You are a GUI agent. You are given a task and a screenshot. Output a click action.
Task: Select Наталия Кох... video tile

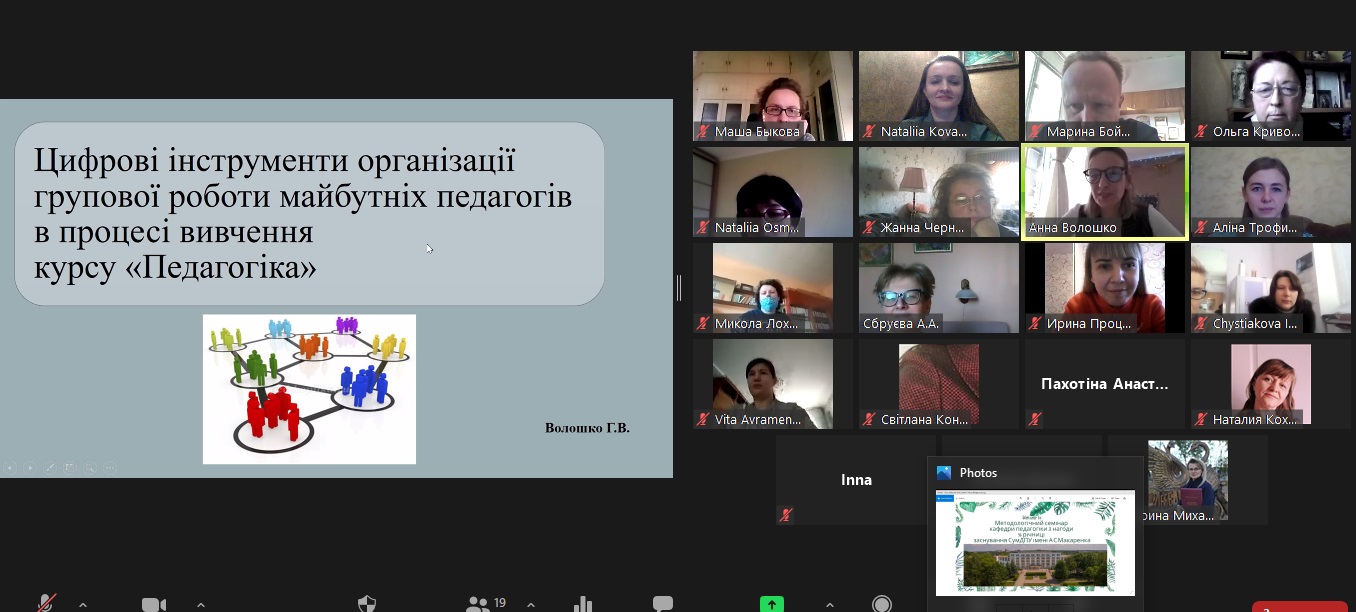point(1271,384)
